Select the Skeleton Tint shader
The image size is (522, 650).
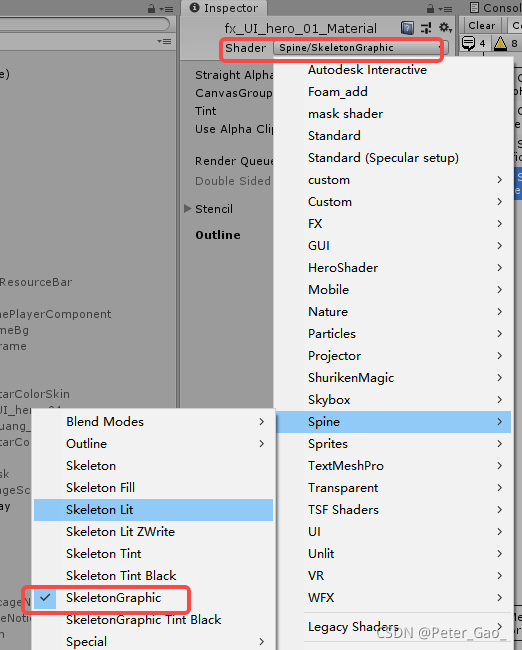click(x=153, y=554)
